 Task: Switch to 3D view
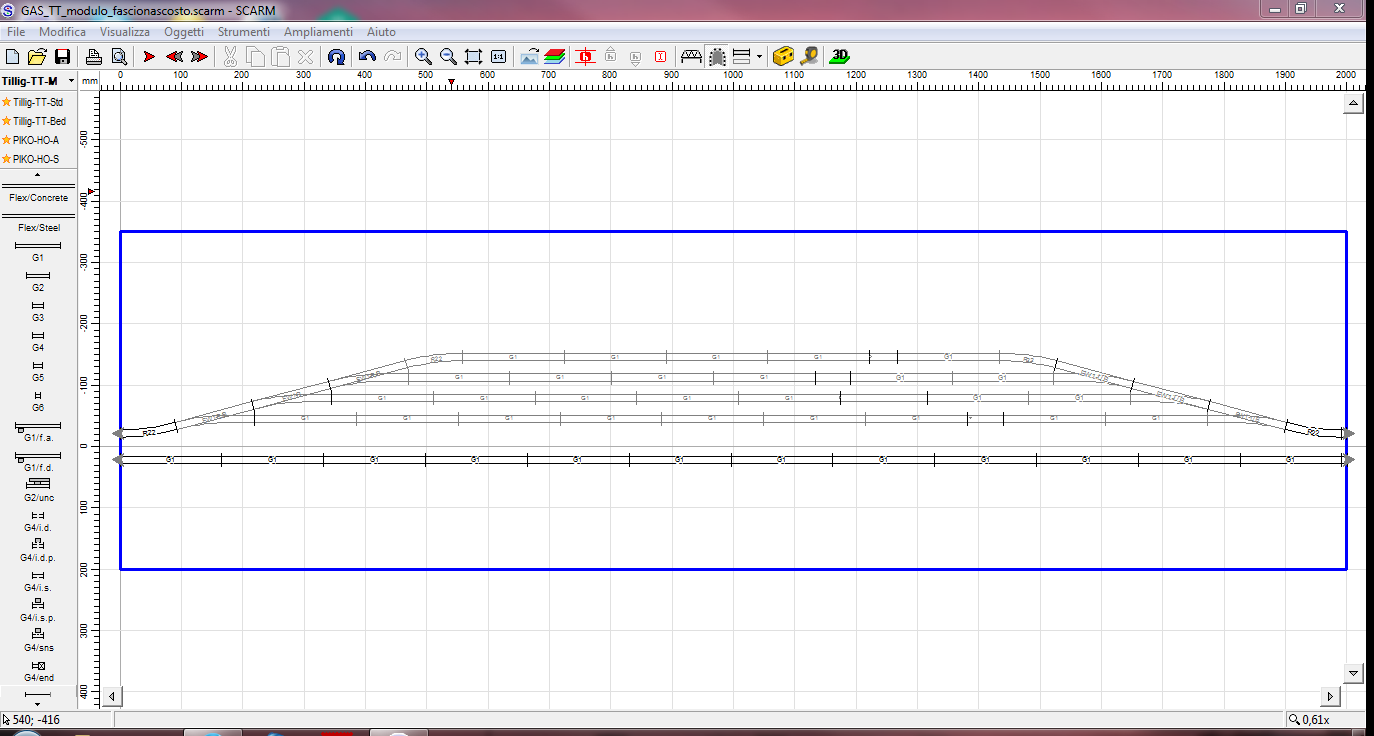[x=840, y=57]
